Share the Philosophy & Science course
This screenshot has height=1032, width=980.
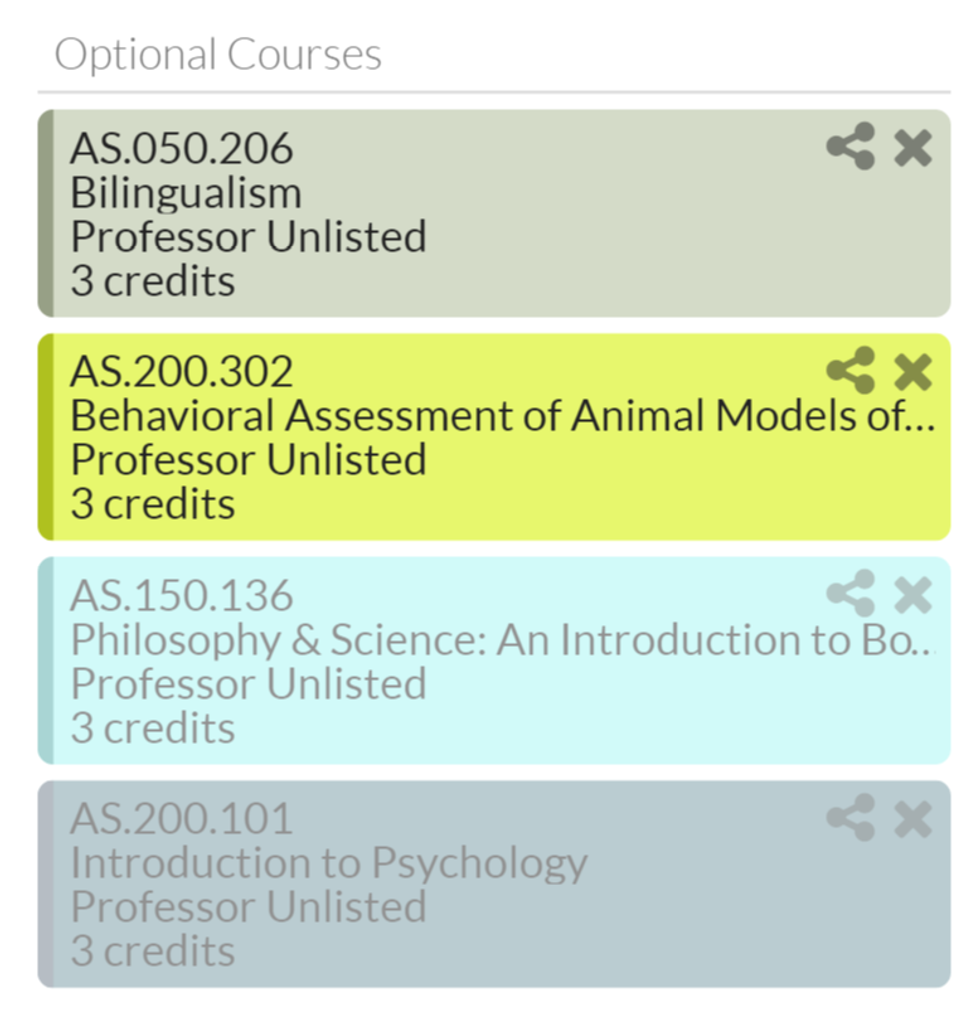[x=850, y=595]
